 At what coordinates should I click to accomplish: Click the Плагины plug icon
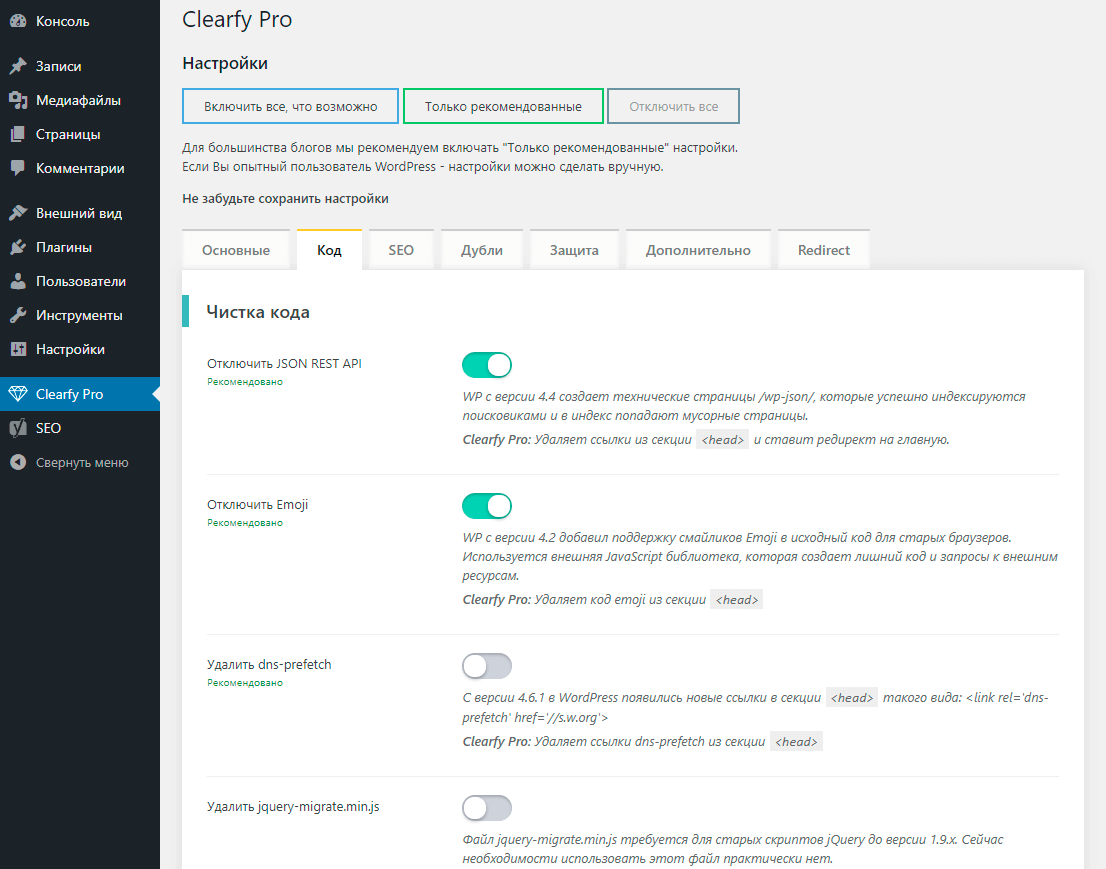pyautogui.click(x=18, y=247)
